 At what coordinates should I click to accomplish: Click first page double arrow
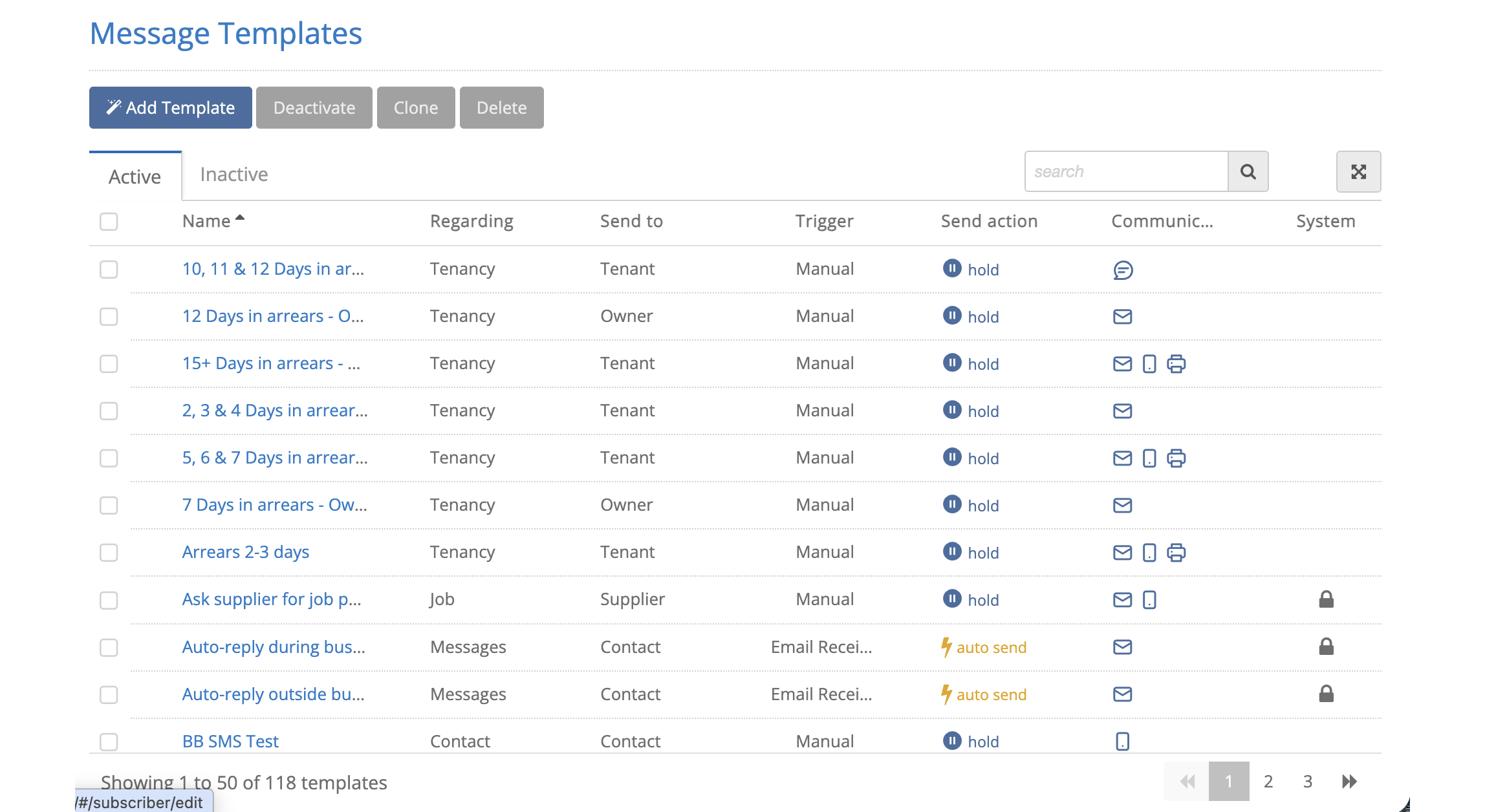pyautogui.click(x=1187, y=782)
